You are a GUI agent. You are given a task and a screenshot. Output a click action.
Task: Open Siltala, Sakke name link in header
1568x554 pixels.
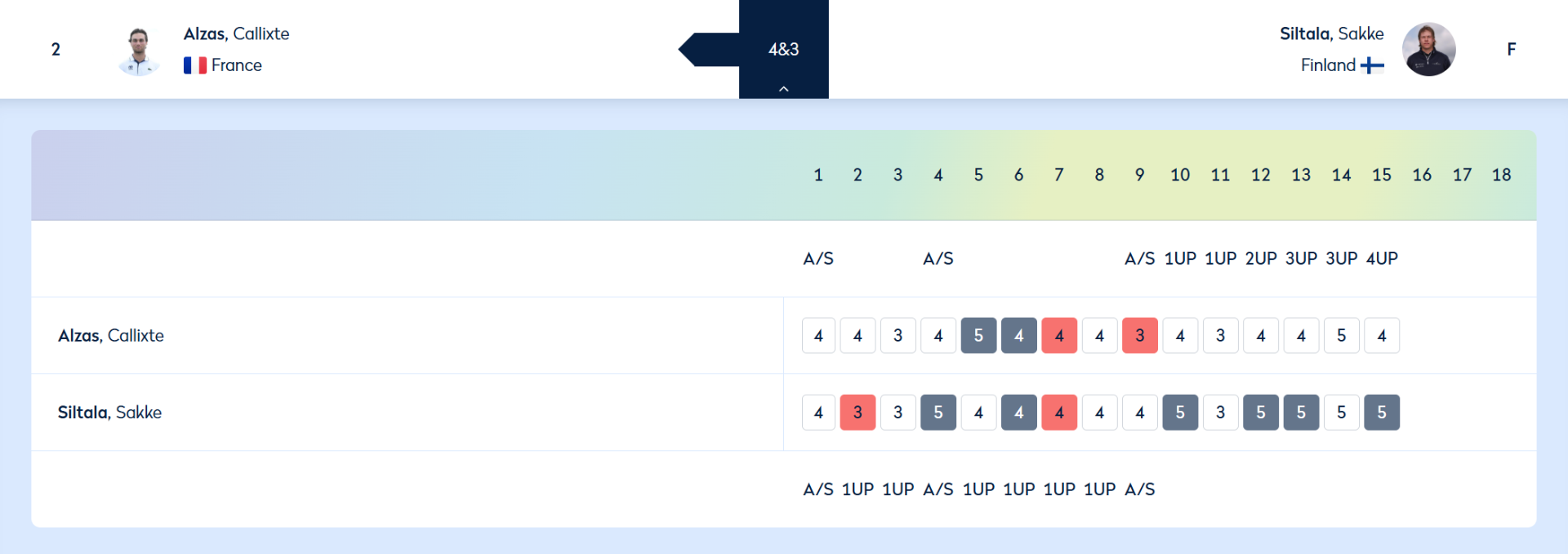pyautogui.click(x=1331, y=34)
